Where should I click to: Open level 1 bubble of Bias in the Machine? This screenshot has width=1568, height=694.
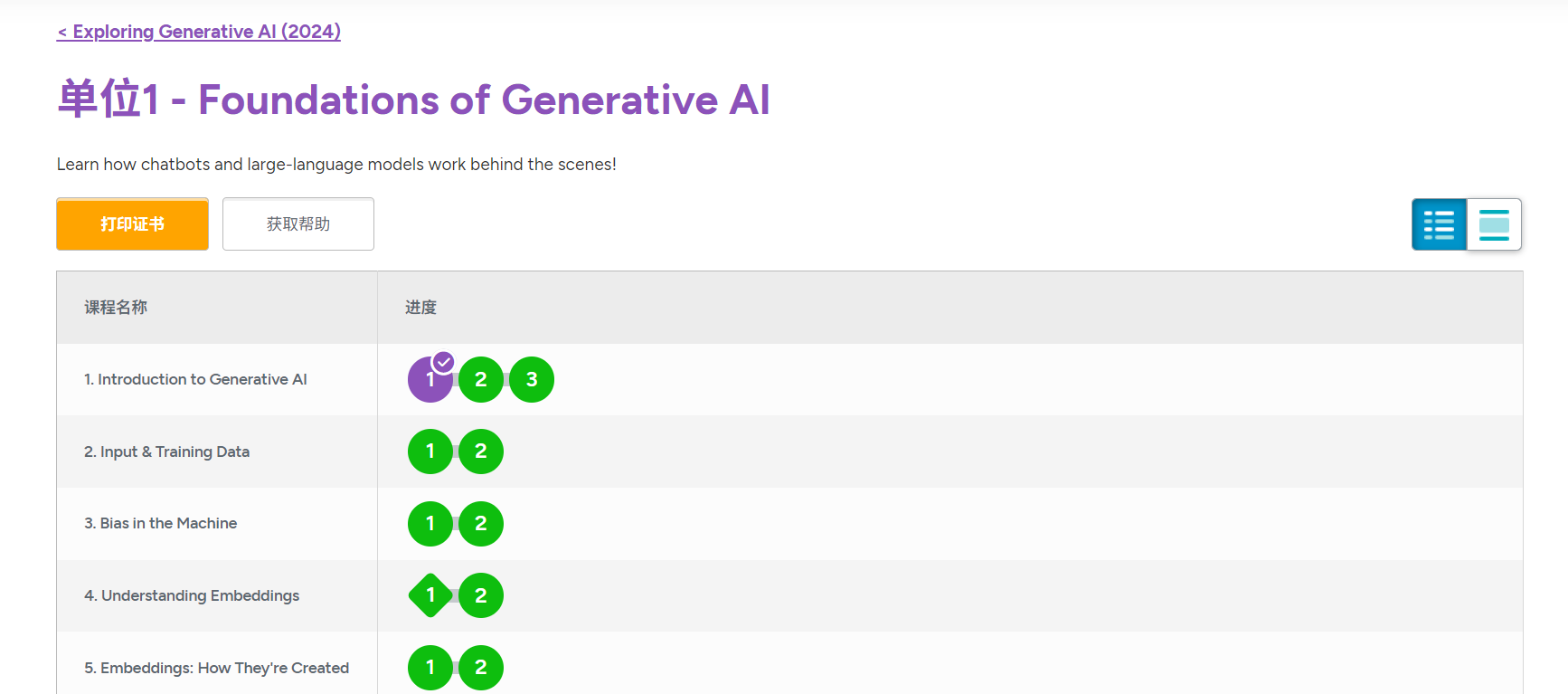click(430, 524)
